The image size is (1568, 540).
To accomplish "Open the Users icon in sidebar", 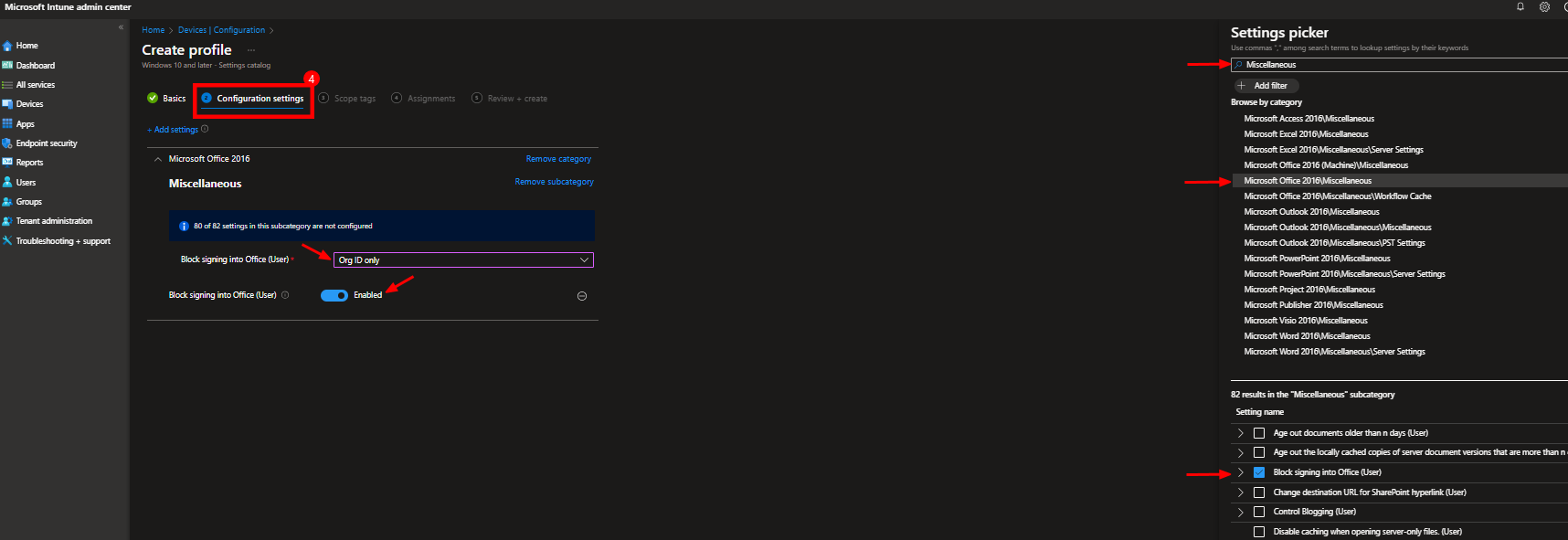I will [7, 183].
